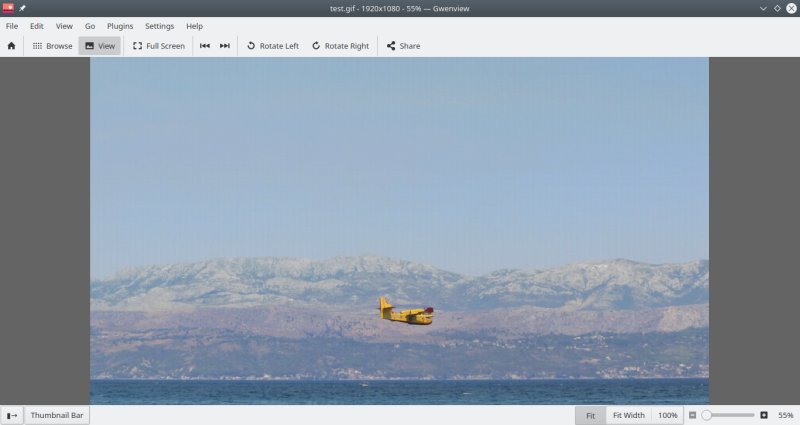Enable Fit zoom mode

pos(590,415)
